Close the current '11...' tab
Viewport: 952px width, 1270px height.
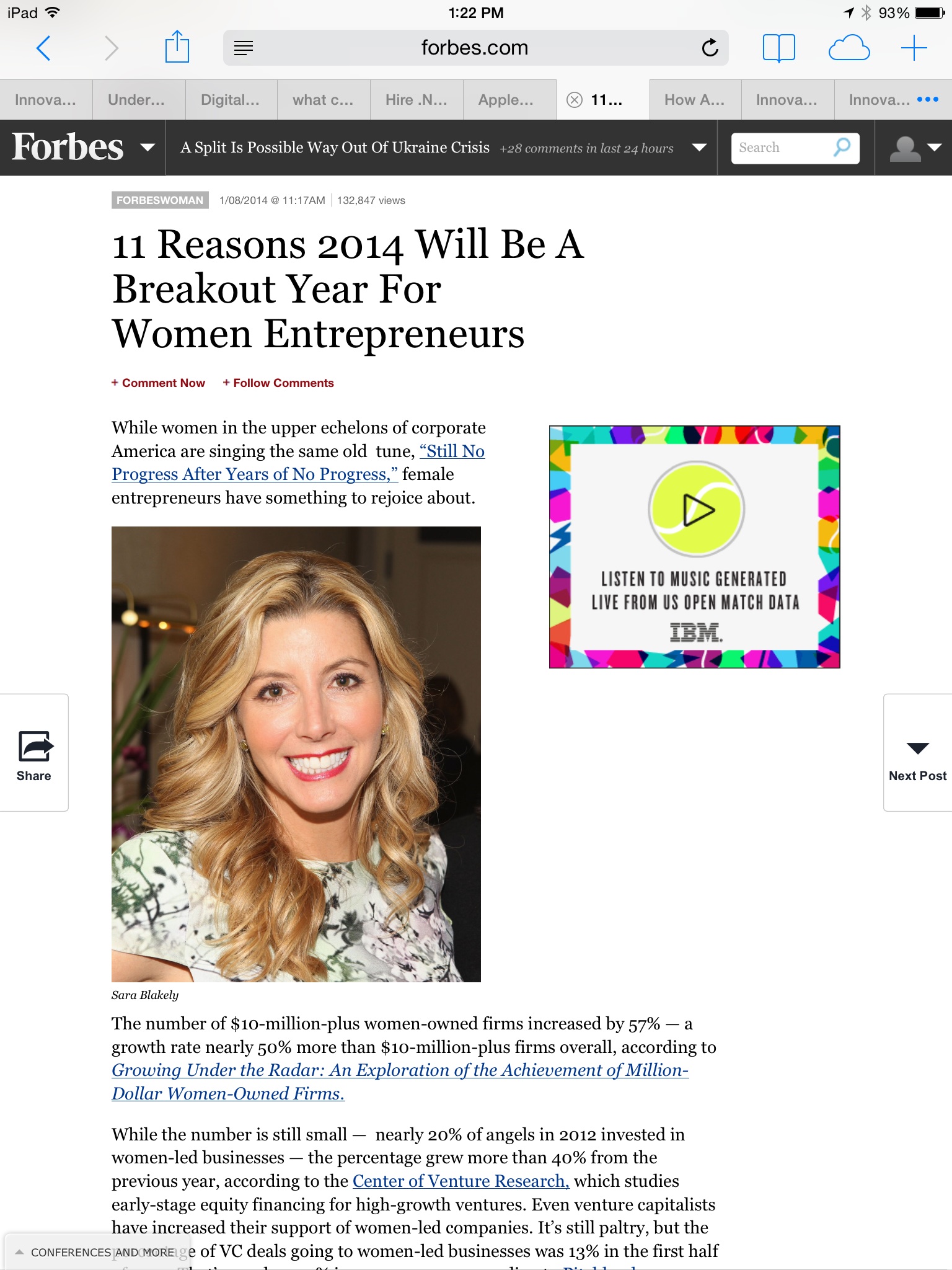tap(575, 100)
